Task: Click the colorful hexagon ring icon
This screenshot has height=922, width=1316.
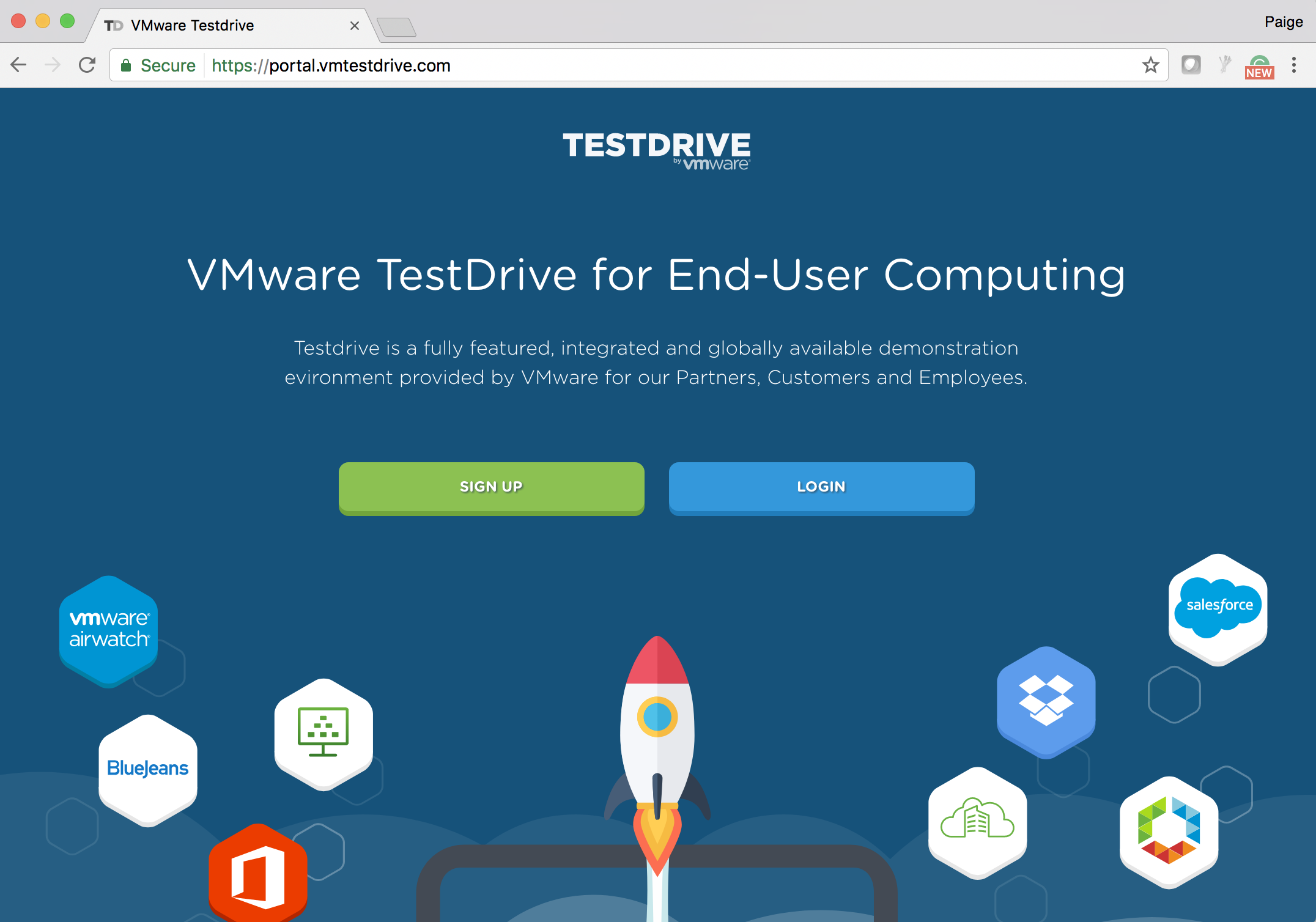Action: (1169, 832)
